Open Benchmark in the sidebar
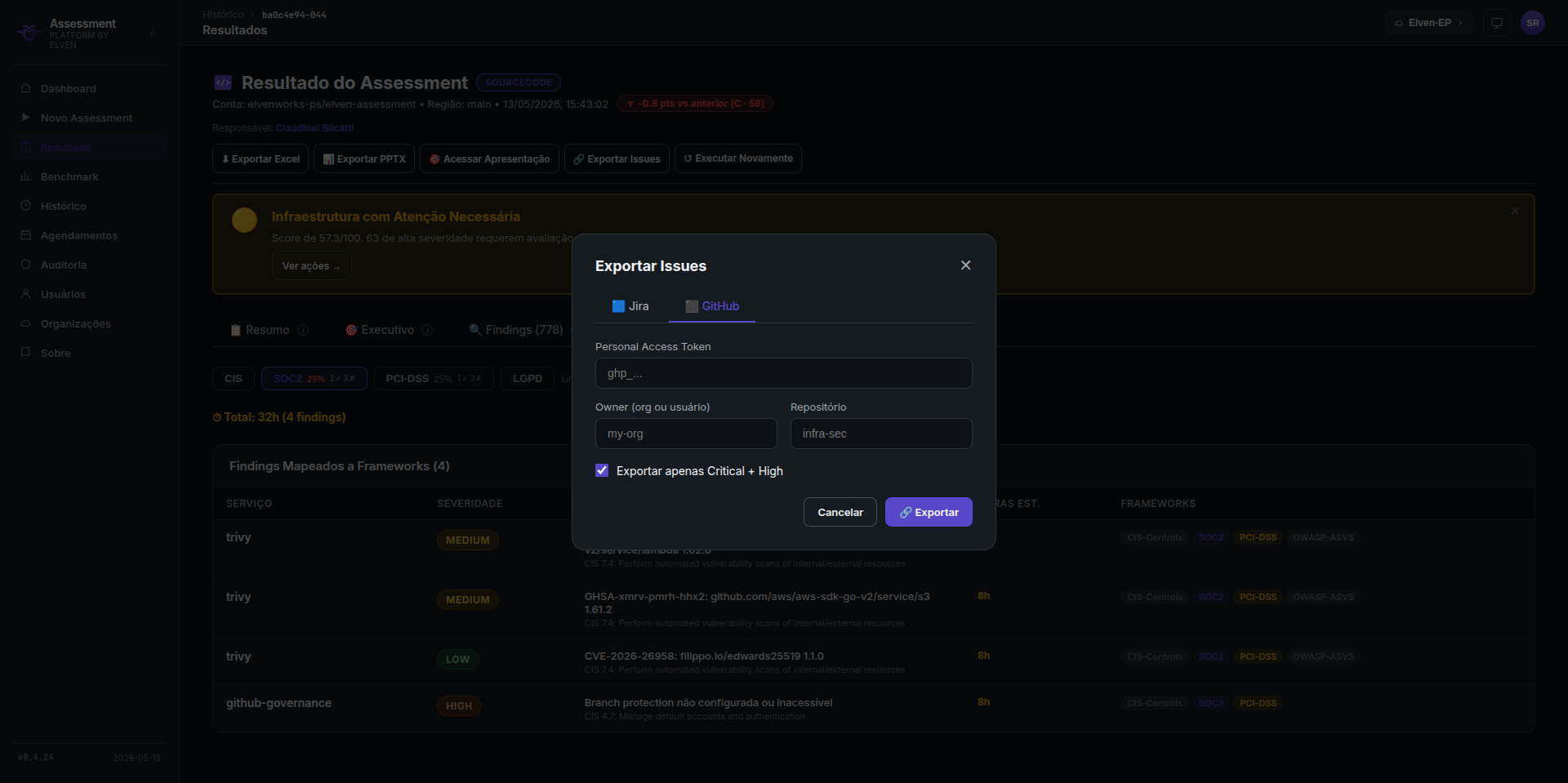Image resolution: width=1568 pixels, height=783 pixels. coord(90,176)
